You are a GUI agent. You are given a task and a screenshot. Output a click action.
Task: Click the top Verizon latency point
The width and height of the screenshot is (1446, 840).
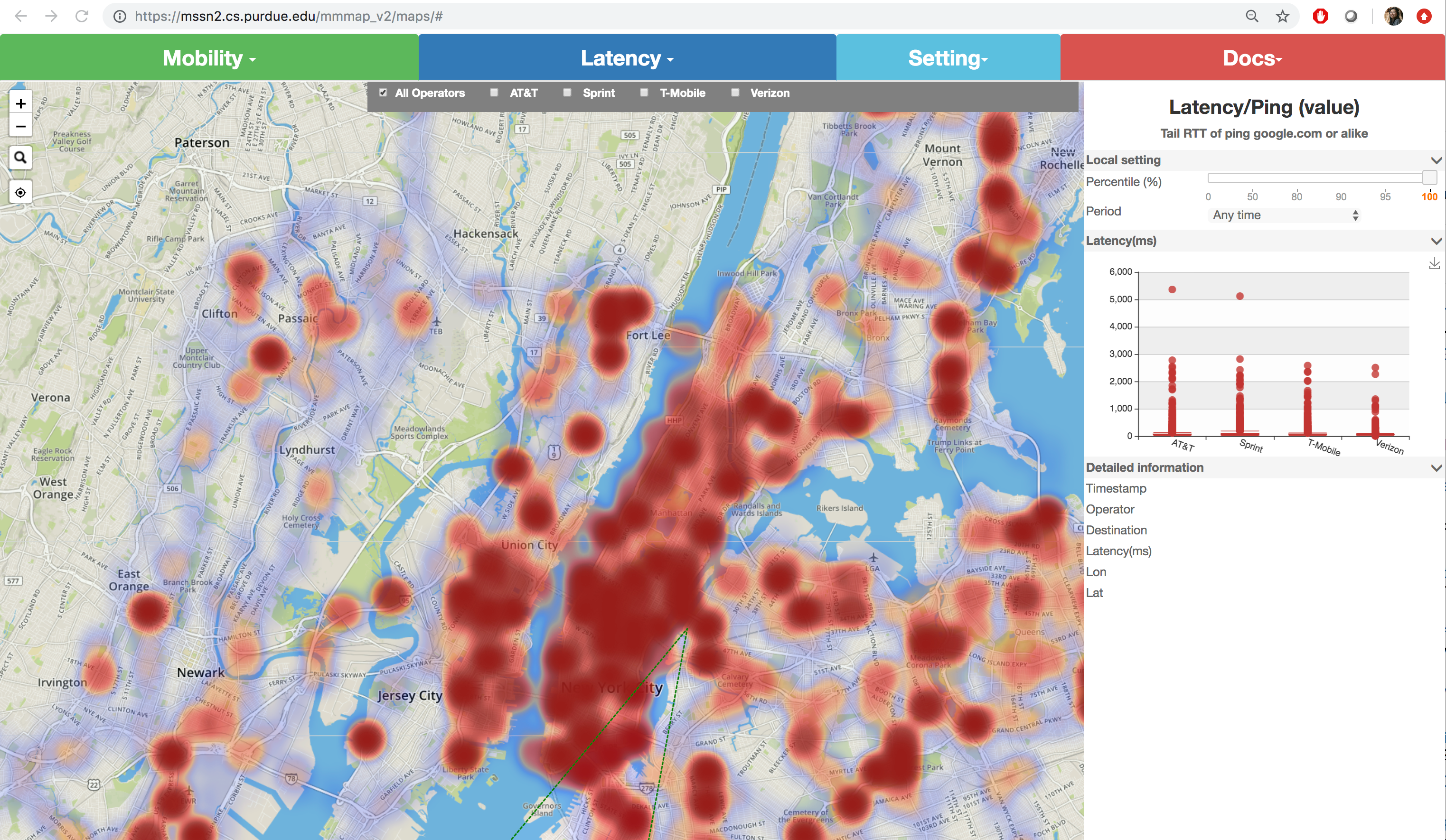point(1375,367)
